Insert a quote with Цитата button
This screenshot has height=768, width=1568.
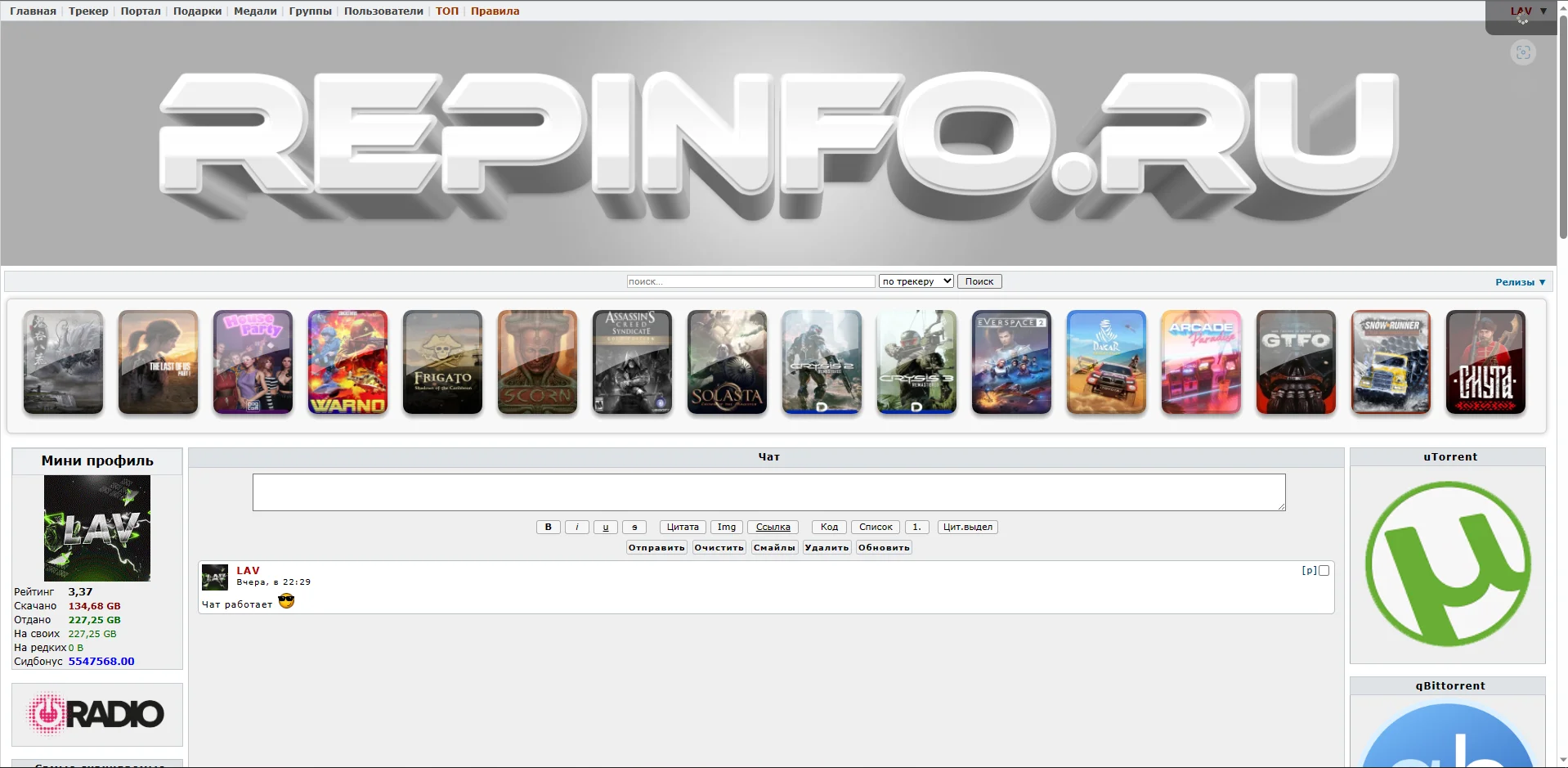pos(683,527)
